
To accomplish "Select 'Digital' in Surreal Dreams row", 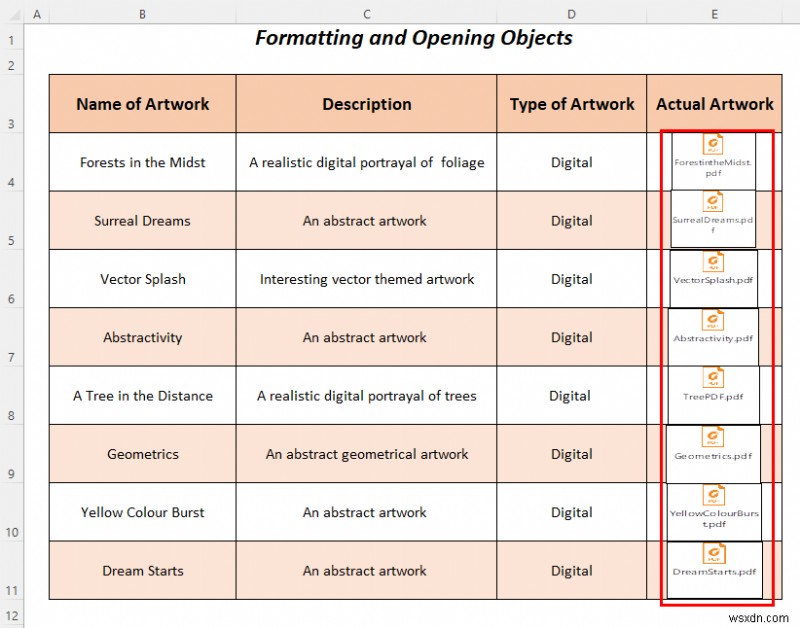I will point(571,220).
